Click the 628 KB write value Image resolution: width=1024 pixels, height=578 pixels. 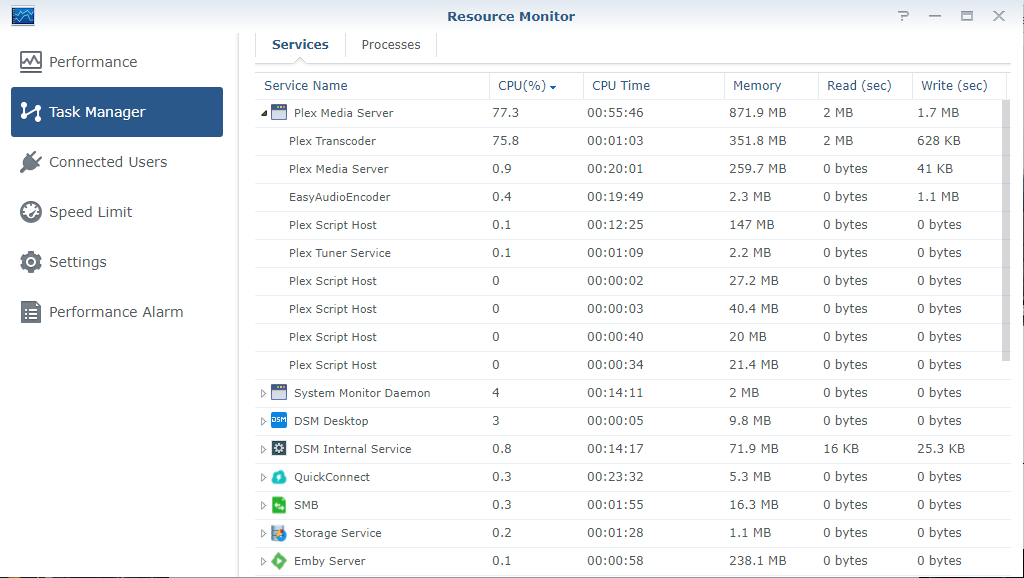[938, 140]
